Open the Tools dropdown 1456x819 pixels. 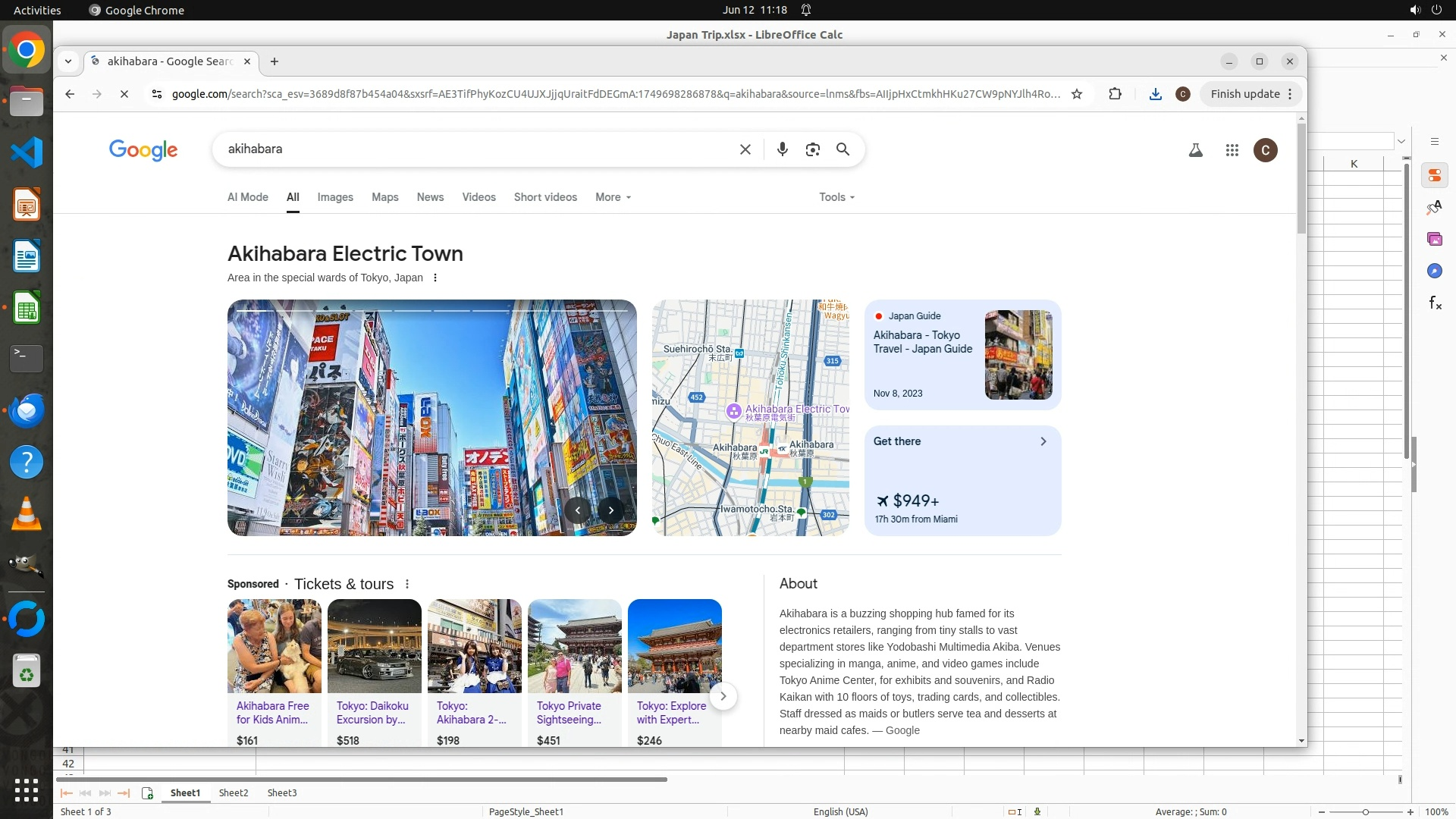point(836,197)
